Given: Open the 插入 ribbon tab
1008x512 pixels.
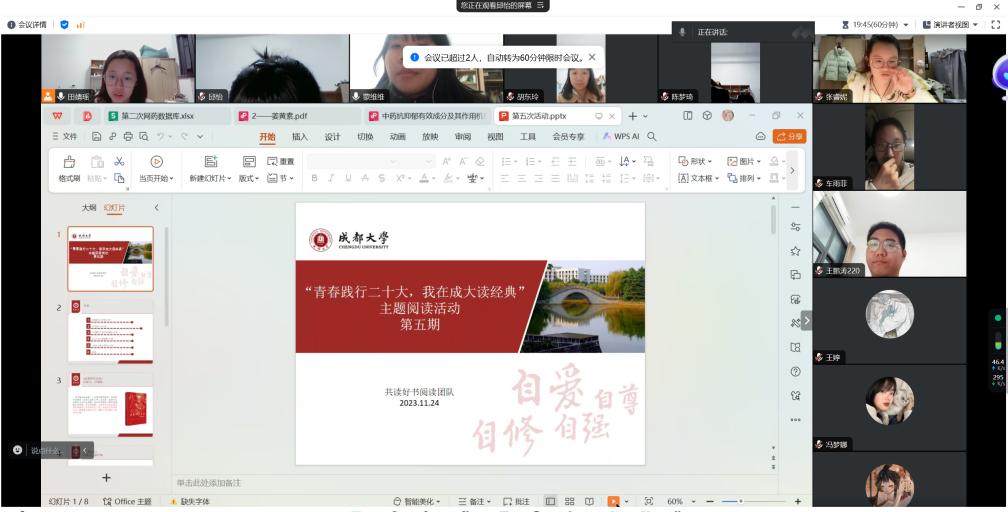Looking at the screenshot, I should click(x=299, y=137).
